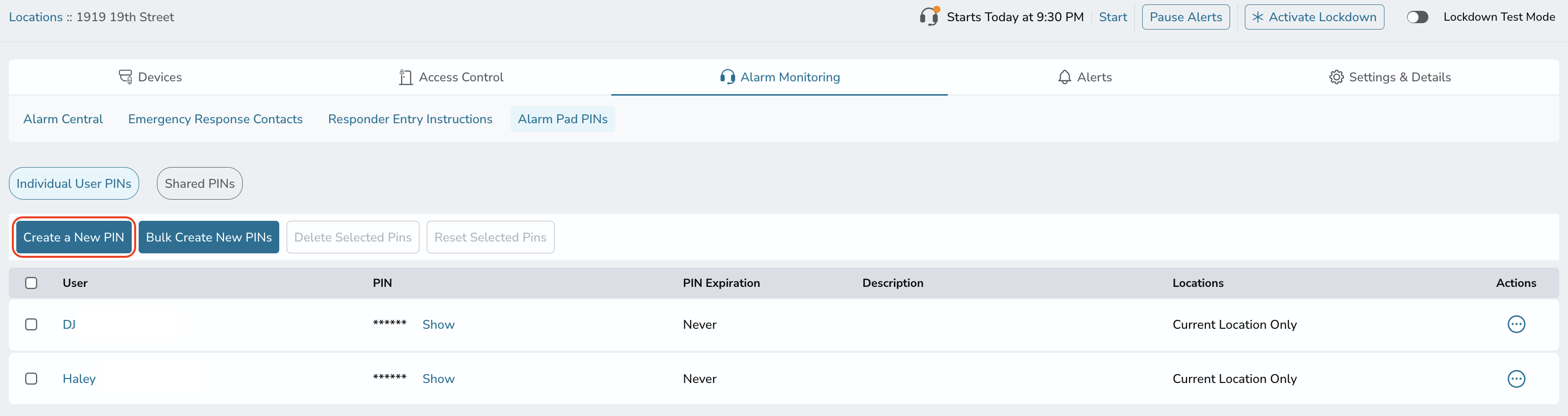The height and width of the screenshot is (416, 1568).
Task: Click 'Starts Today at 9:30 PM' text
Action: pyautogui.click(x=1015, y=17)
